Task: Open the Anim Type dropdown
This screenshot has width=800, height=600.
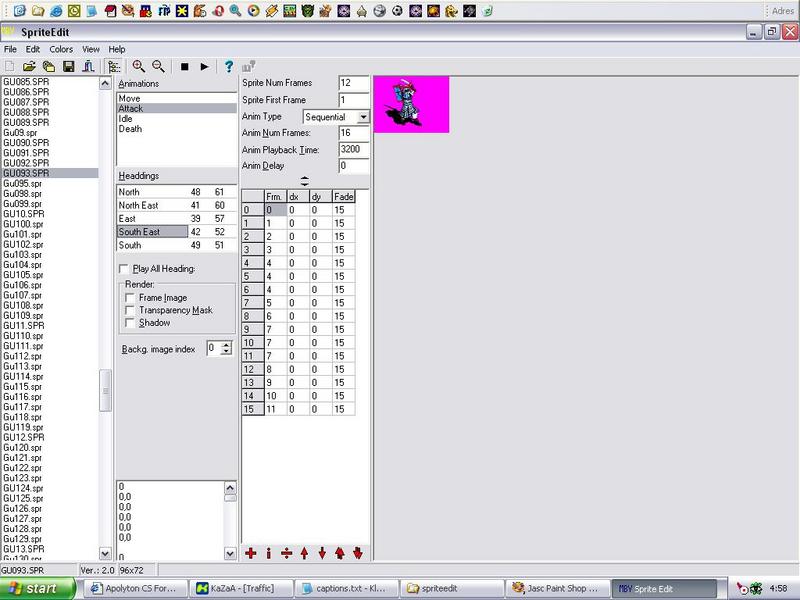Action: coord(363,117)
